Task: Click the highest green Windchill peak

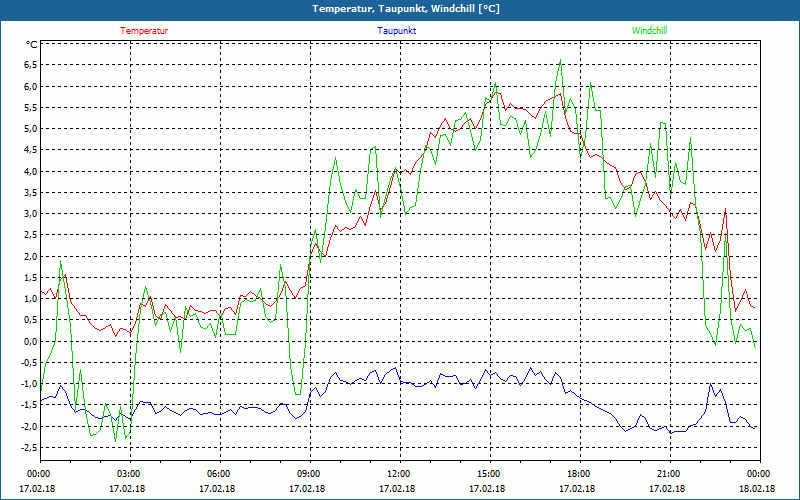Action: tap(561, 60)
